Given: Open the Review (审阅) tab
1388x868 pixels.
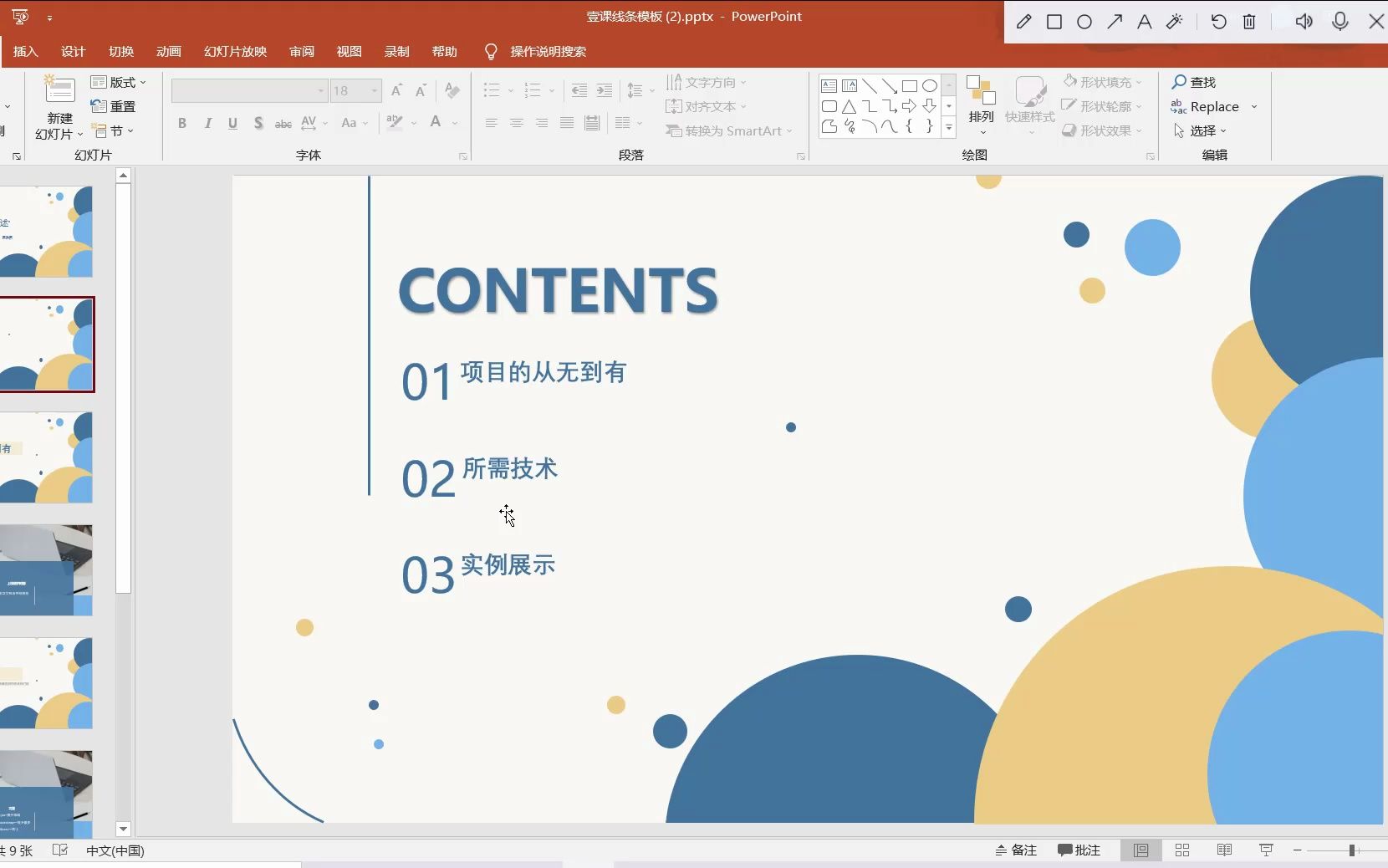Looking at the screenshot, I should pyautogui.click(x=302, y=51).
